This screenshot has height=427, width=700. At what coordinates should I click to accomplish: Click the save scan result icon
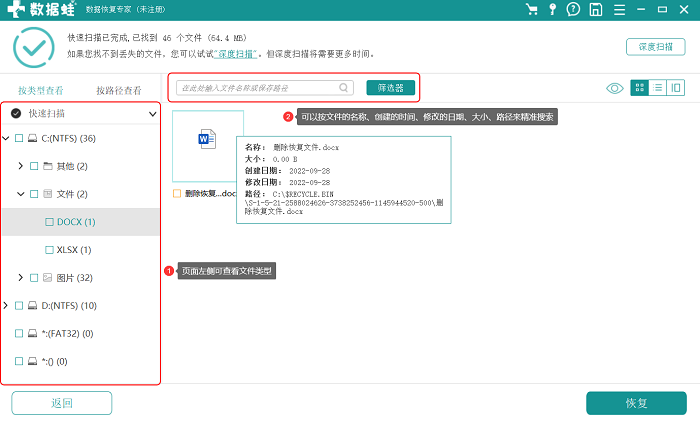[x=596, y=9]
